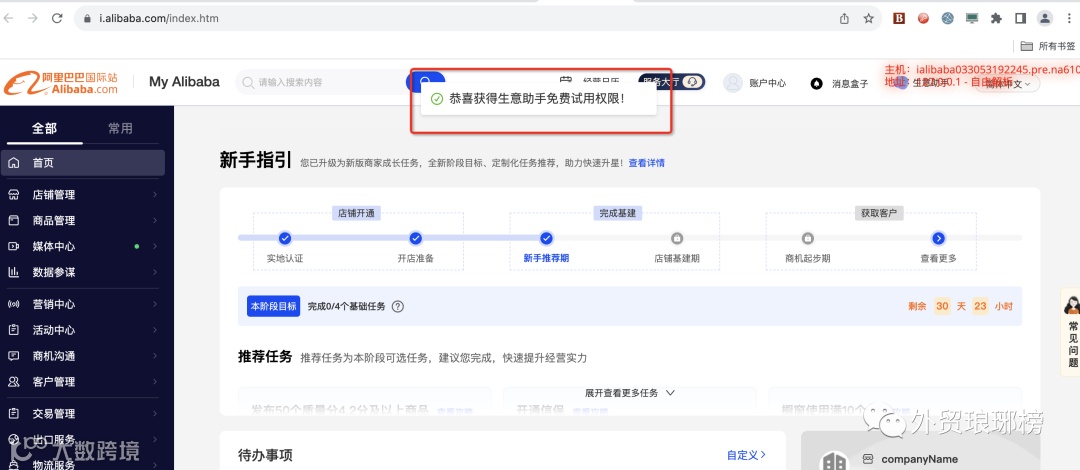Expand 店铺管理 with its chevron
The width and height of the screenshot is (1080, 470).
pyautogui.click(x=155, y=195)
